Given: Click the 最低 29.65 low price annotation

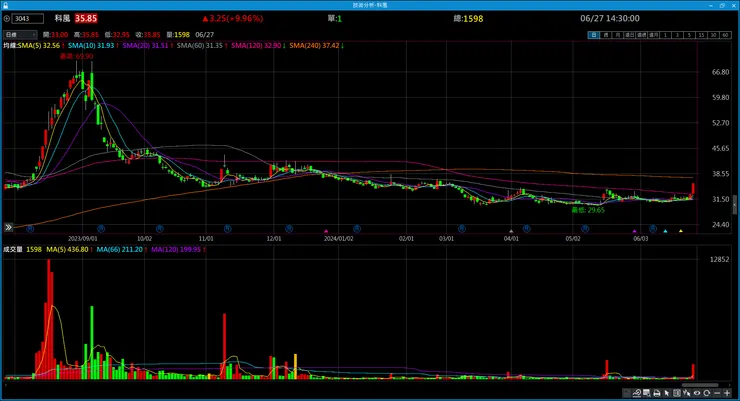Looking at the screenshot, I should [588, 210].
